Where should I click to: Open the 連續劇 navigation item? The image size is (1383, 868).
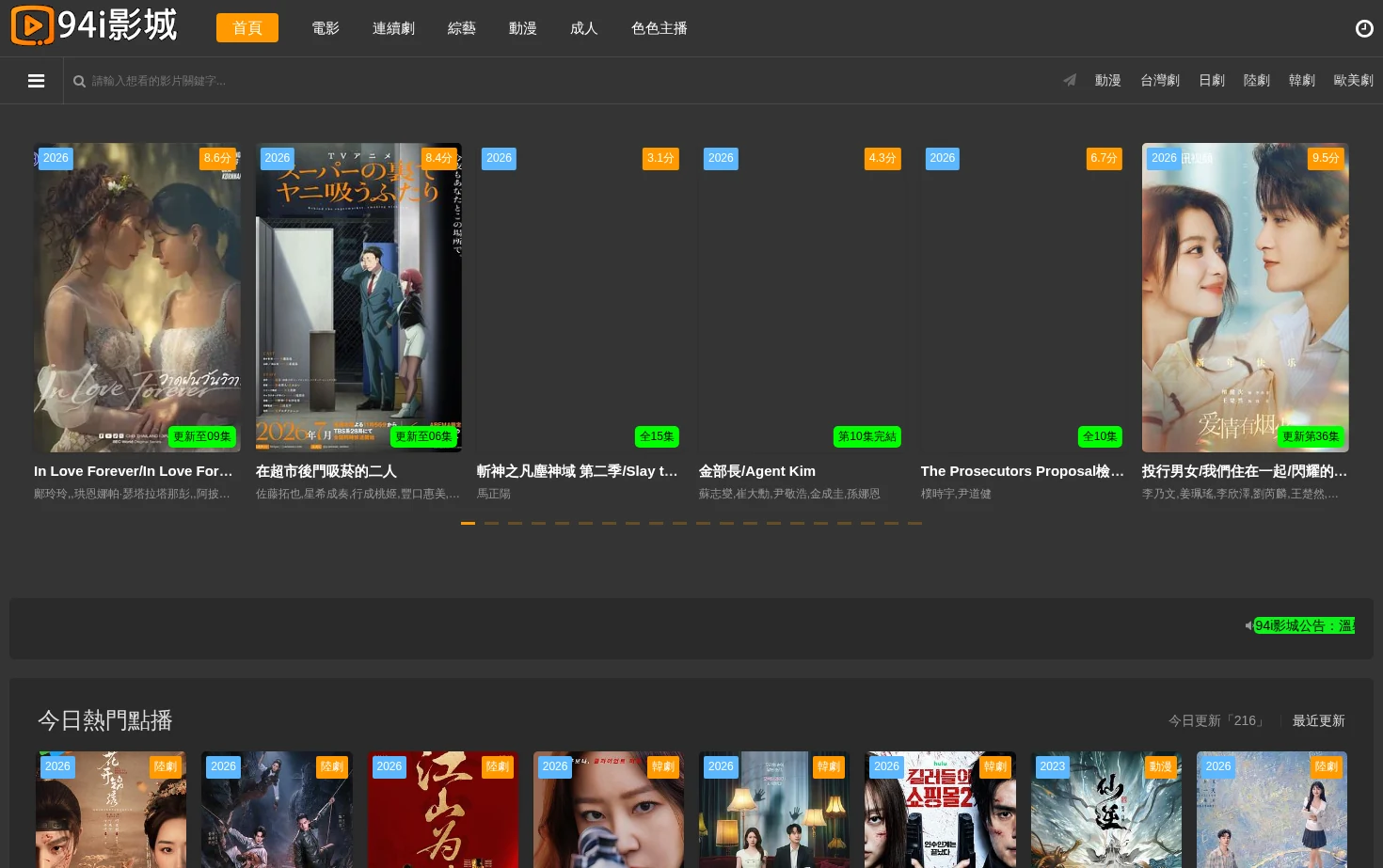tap(393, 28)
